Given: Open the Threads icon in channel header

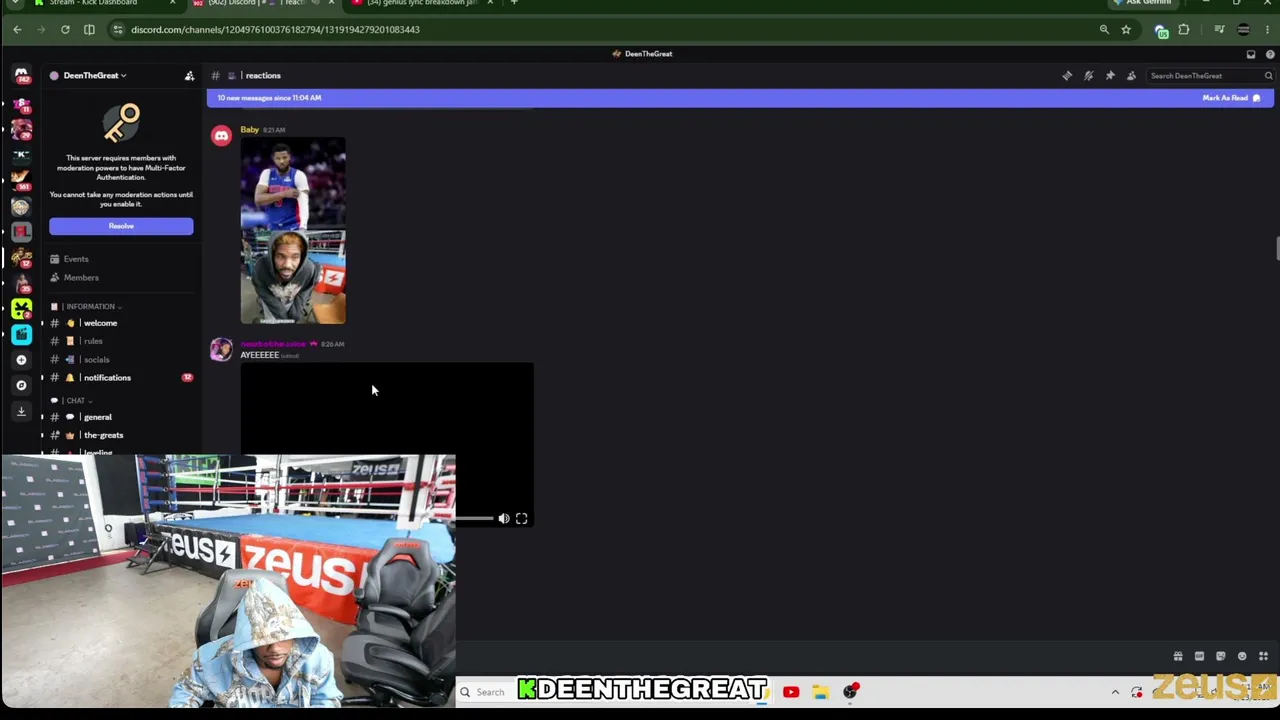Looking at the screenshot, I should 1067,76.
